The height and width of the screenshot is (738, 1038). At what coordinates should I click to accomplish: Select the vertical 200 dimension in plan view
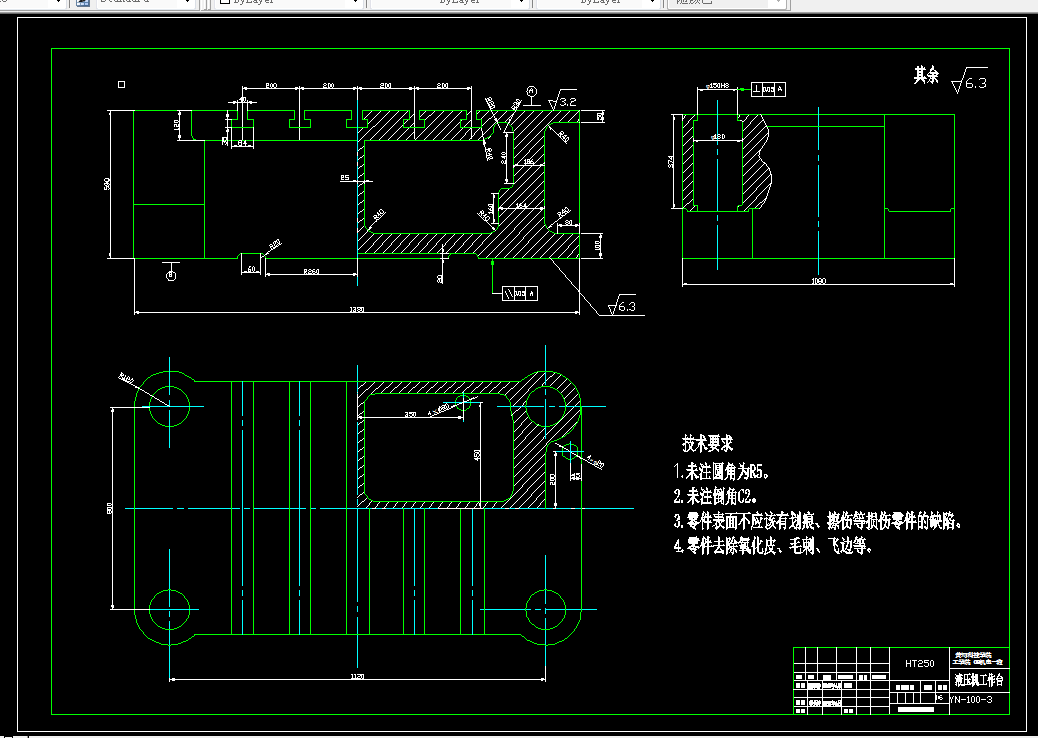pyautogui.click(x=553, y=479)
